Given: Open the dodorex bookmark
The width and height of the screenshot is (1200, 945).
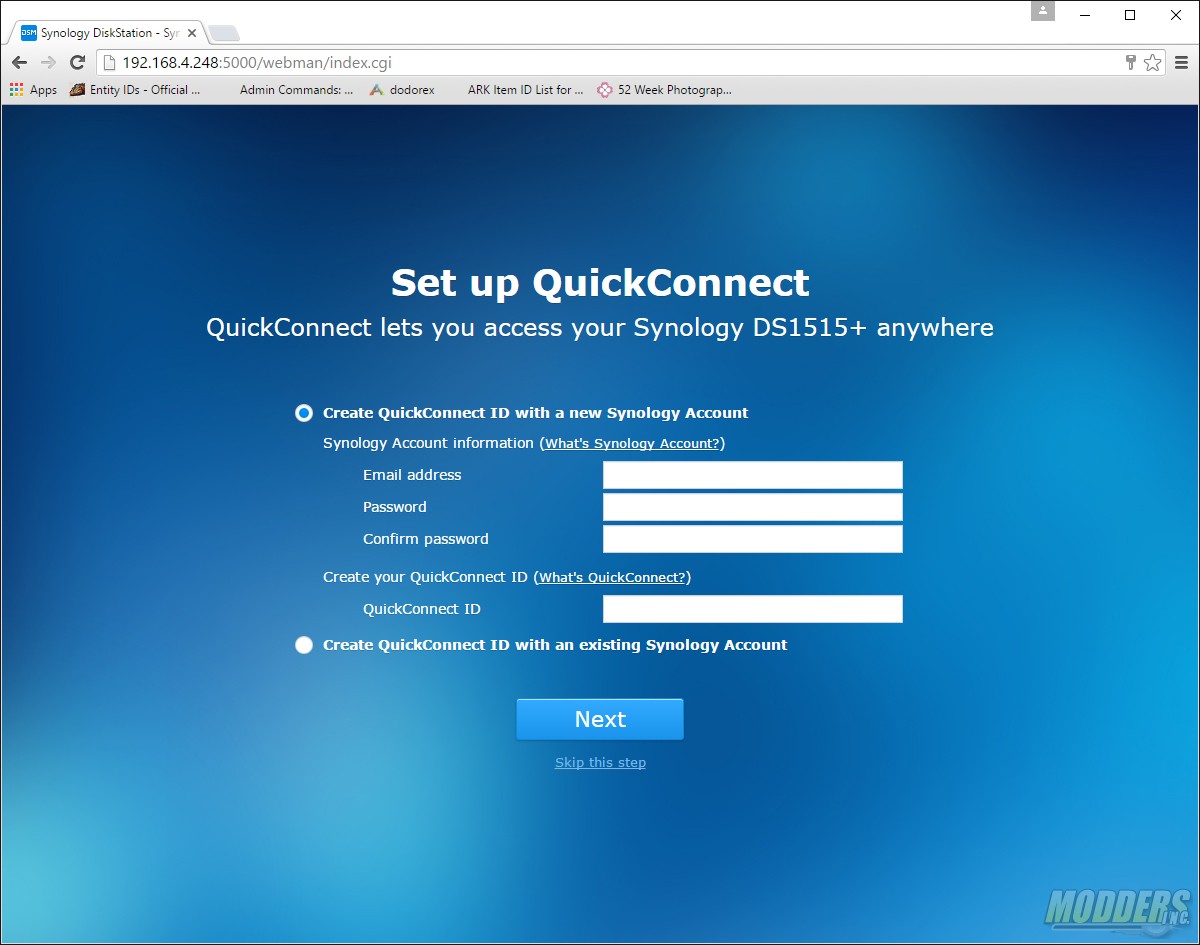Looking at the screenshot, I should pyautogui.click(x=402, y=90).
